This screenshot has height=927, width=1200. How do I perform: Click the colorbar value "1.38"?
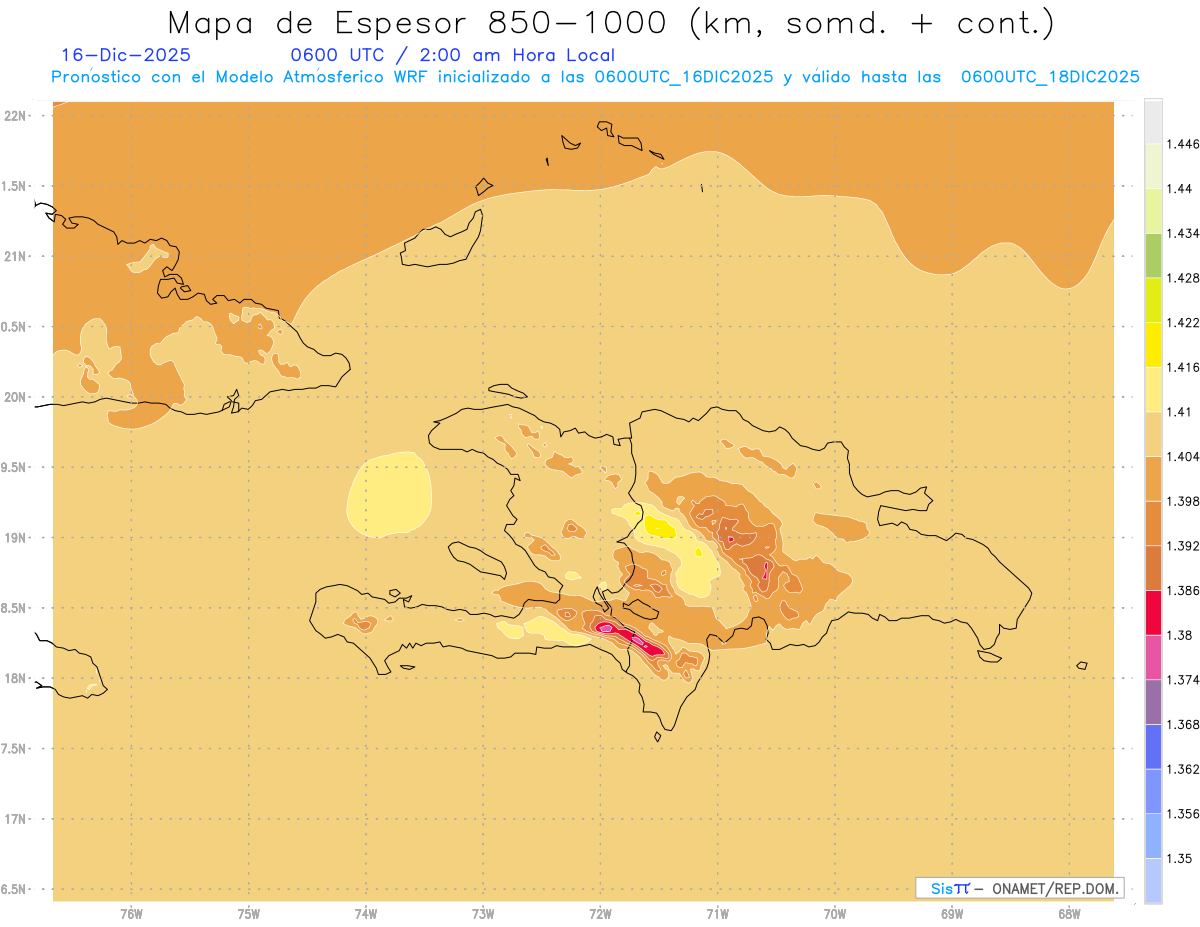(1179, 635)
